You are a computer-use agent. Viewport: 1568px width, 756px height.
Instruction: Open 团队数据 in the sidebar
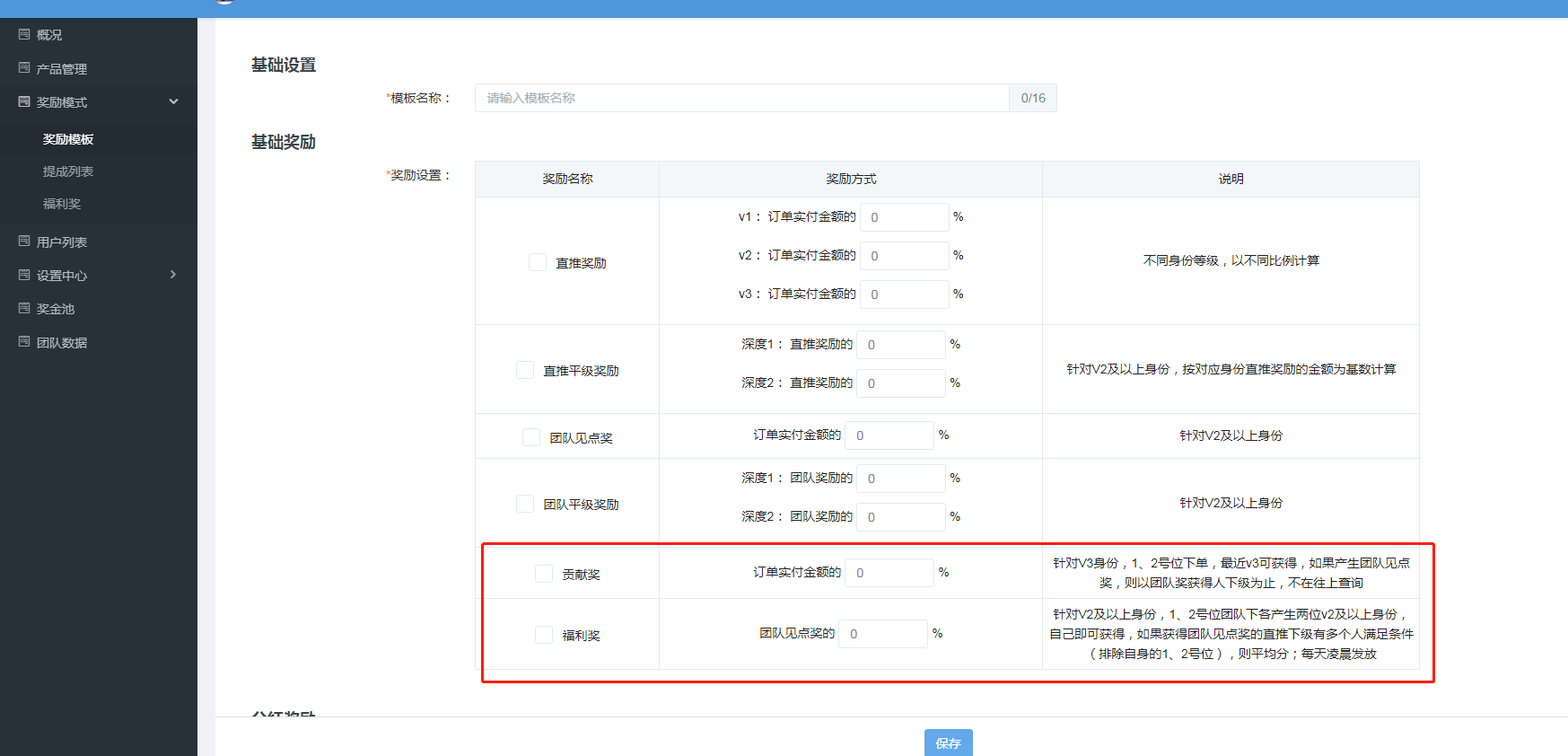coord(62,343)
